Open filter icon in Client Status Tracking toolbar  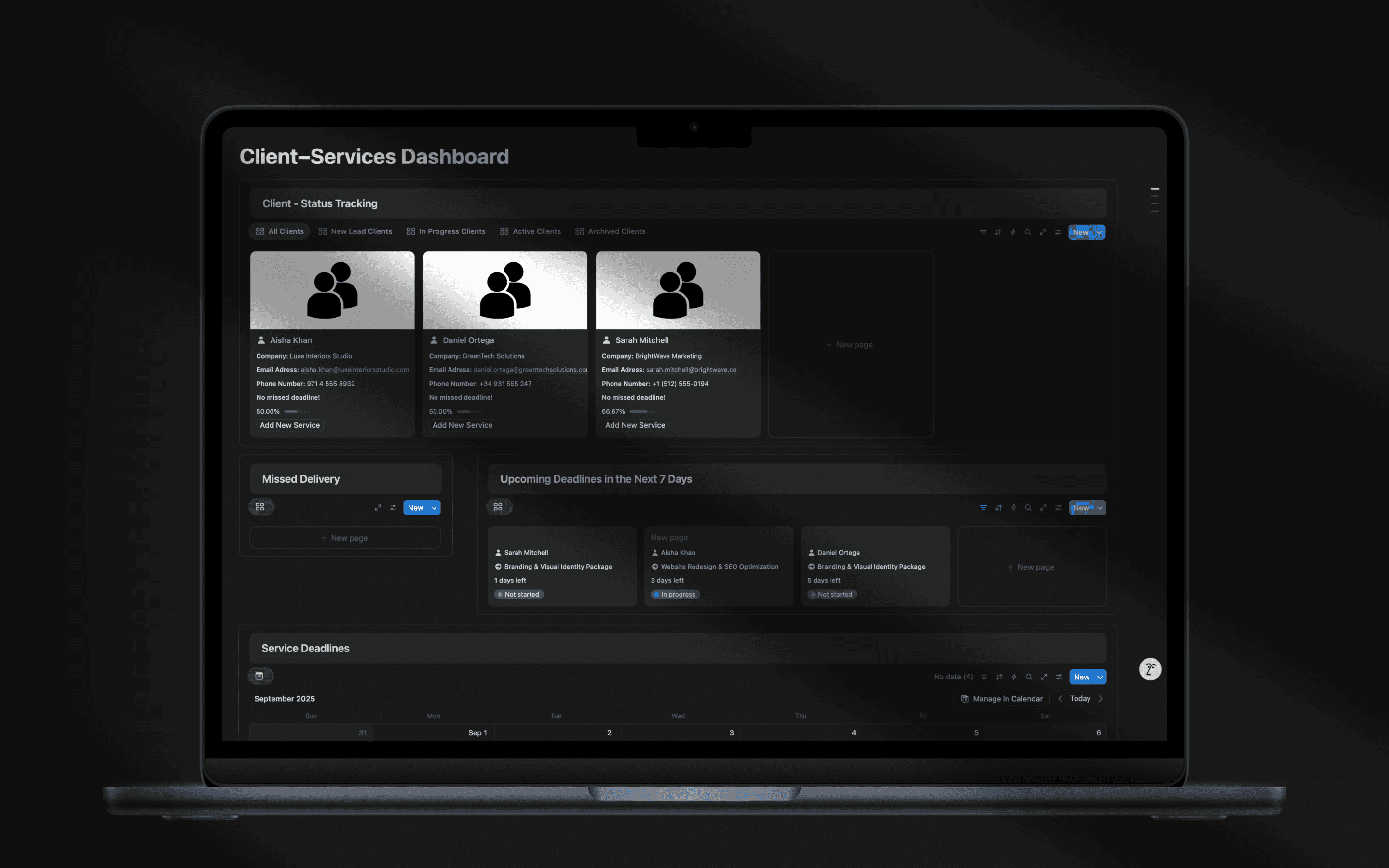pyautogui.click(x=982, y=232)
